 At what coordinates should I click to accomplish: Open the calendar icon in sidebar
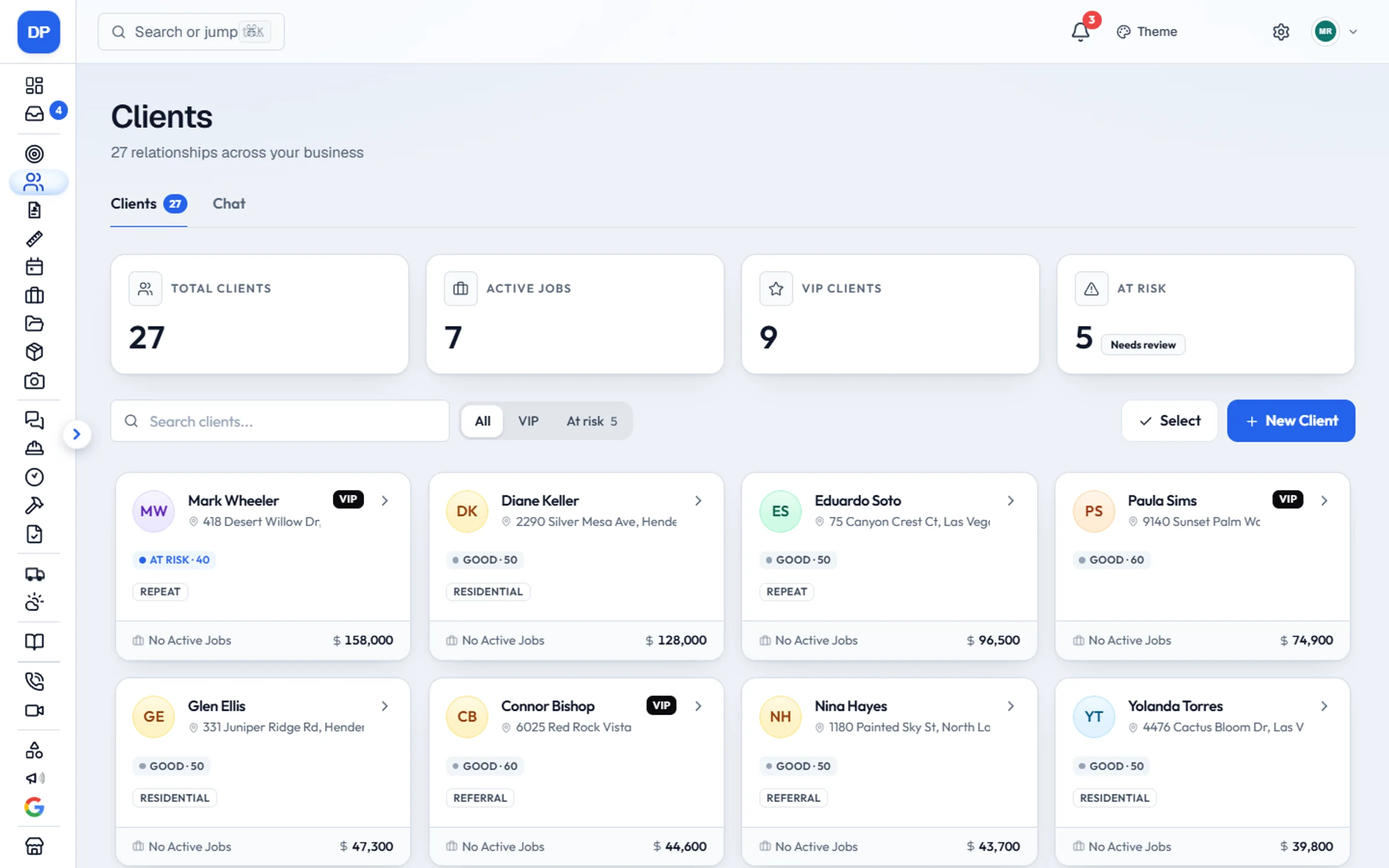[x=34, y=267]
